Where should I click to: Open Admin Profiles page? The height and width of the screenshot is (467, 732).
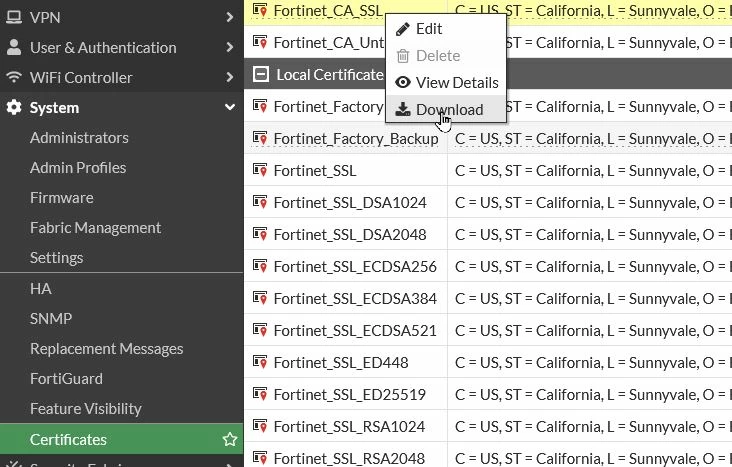(78, 168)
